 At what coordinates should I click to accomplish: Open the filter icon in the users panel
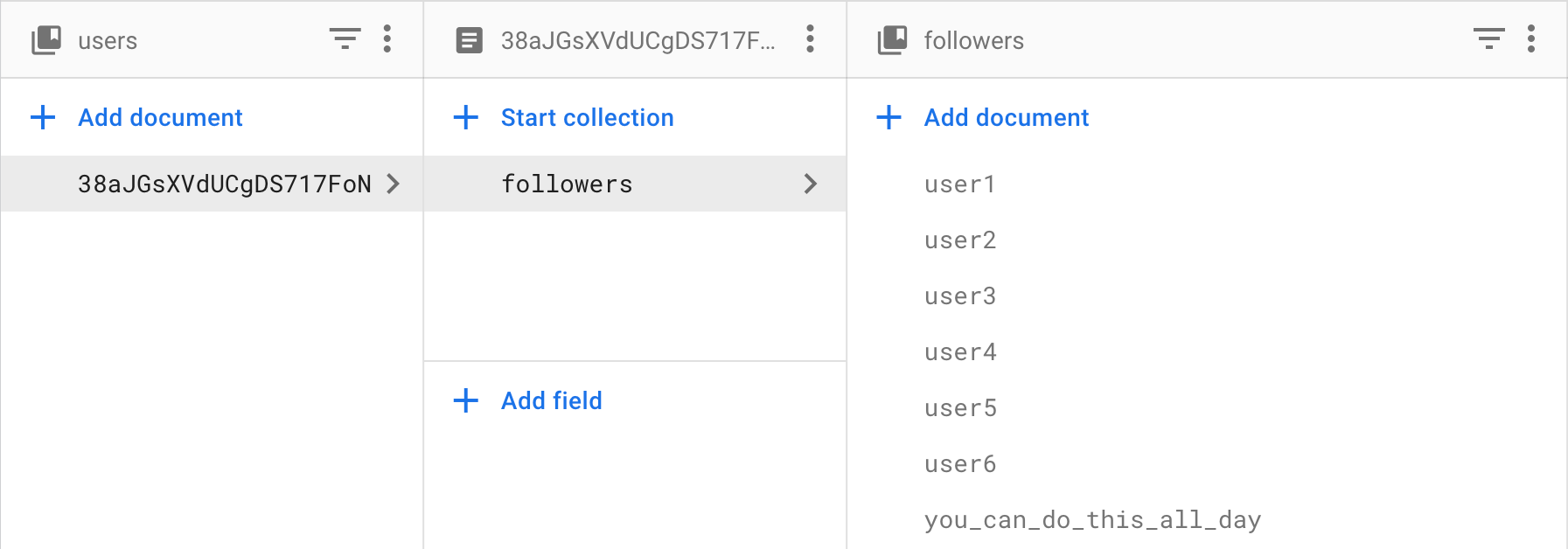tap(345, 39)
